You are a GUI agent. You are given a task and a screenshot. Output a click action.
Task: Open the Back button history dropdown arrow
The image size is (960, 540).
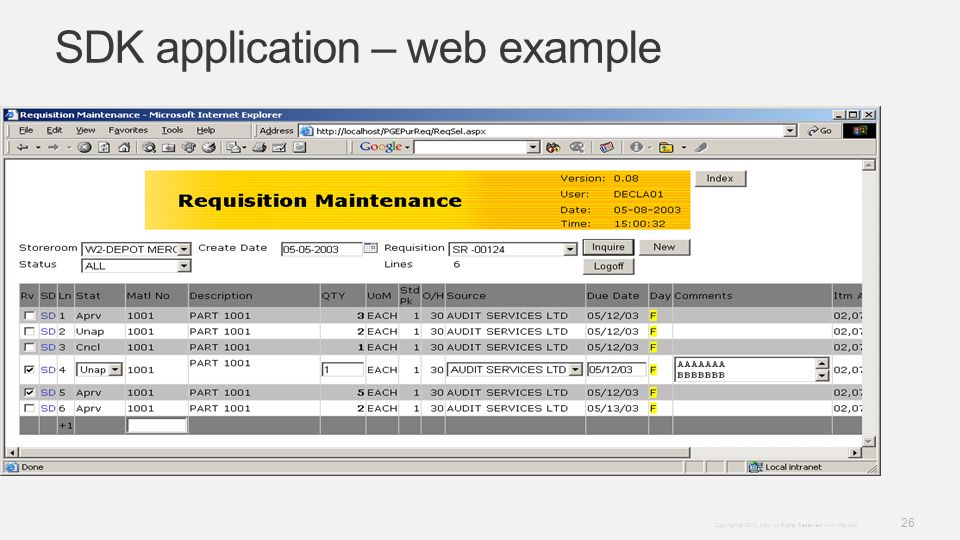pyautogui.click(x=38, y=148)
